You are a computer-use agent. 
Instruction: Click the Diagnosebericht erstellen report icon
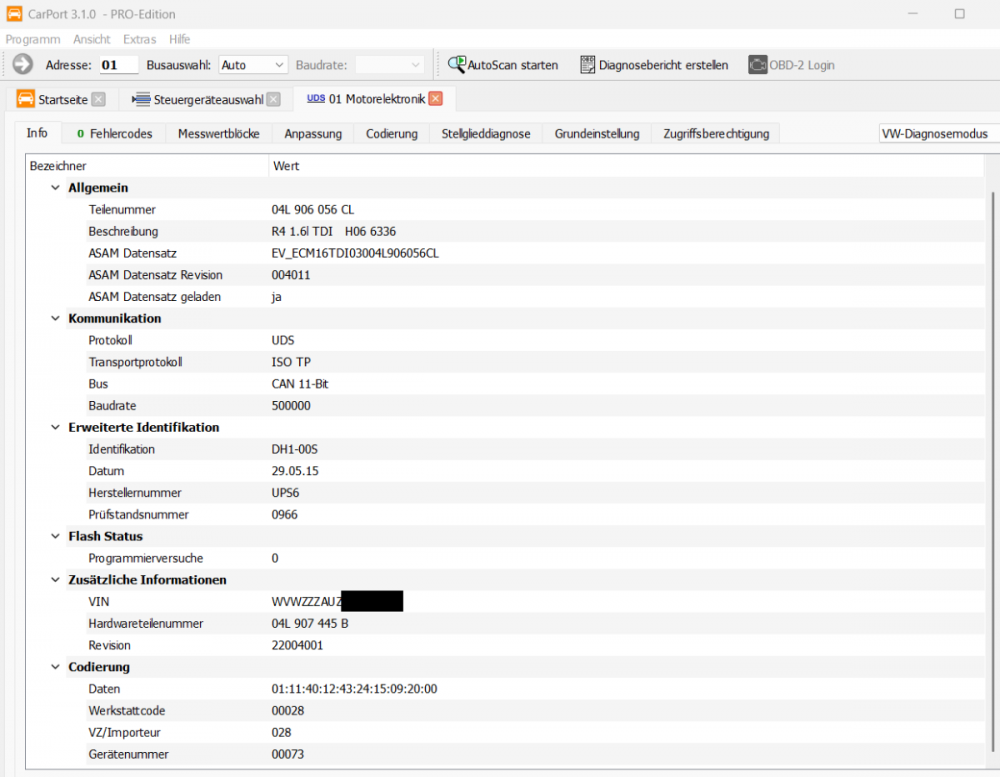coord(588,64)
